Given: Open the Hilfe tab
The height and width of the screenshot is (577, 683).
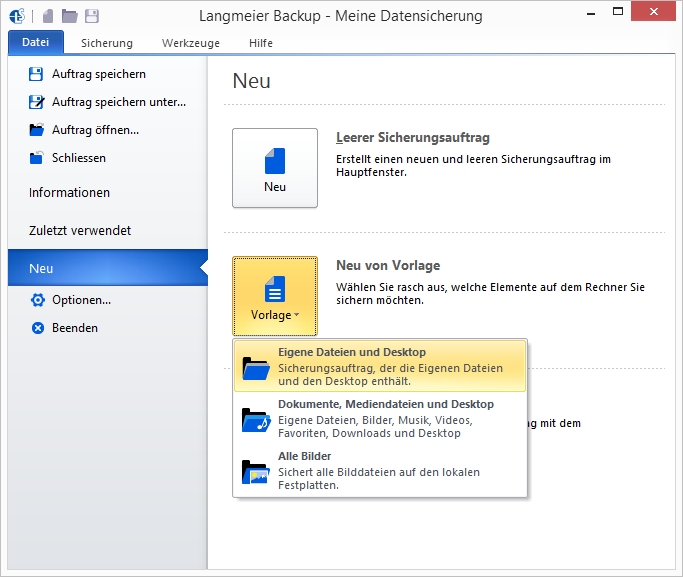Looking at the screenshot, I should 261,43.
